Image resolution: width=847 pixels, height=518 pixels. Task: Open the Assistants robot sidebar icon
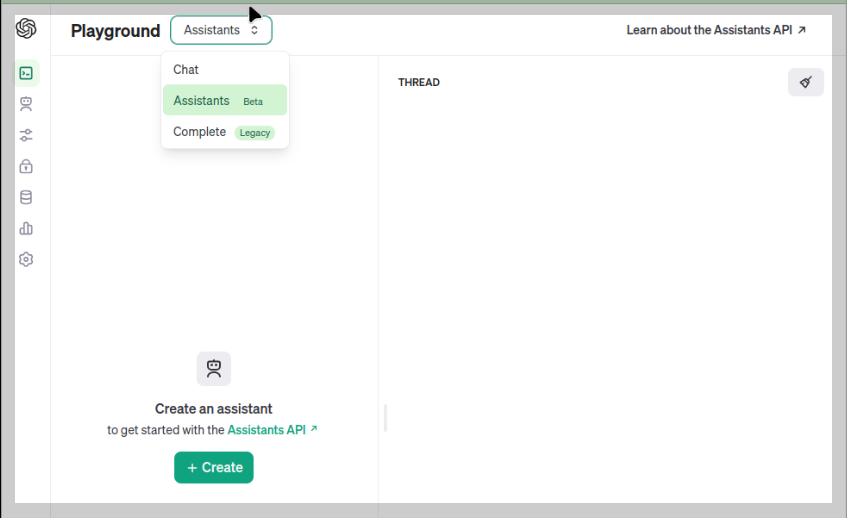tap(26, 104)
